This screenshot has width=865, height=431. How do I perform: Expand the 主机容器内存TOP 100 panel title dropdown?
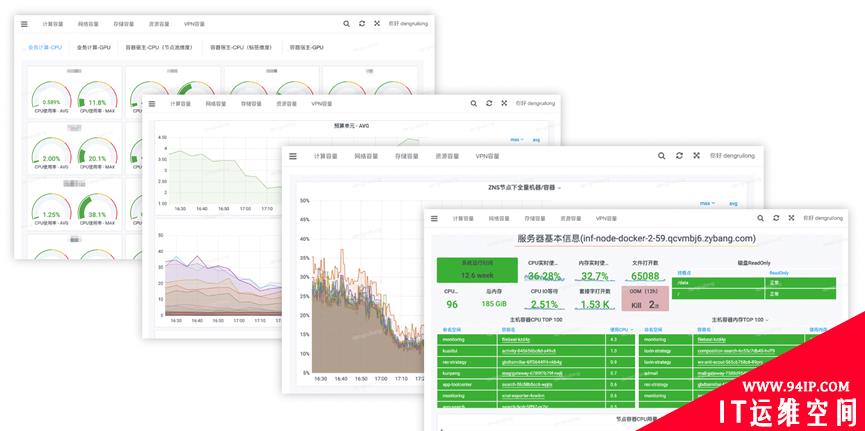click(740, 320)
